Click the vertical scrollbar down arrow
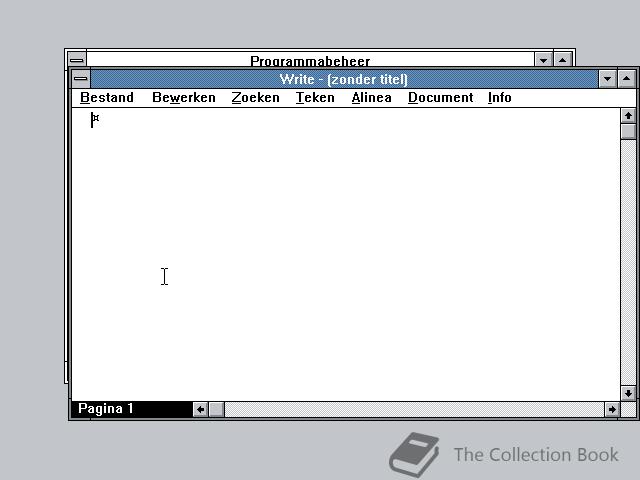640x480 pixels. (x=628, y=393)
